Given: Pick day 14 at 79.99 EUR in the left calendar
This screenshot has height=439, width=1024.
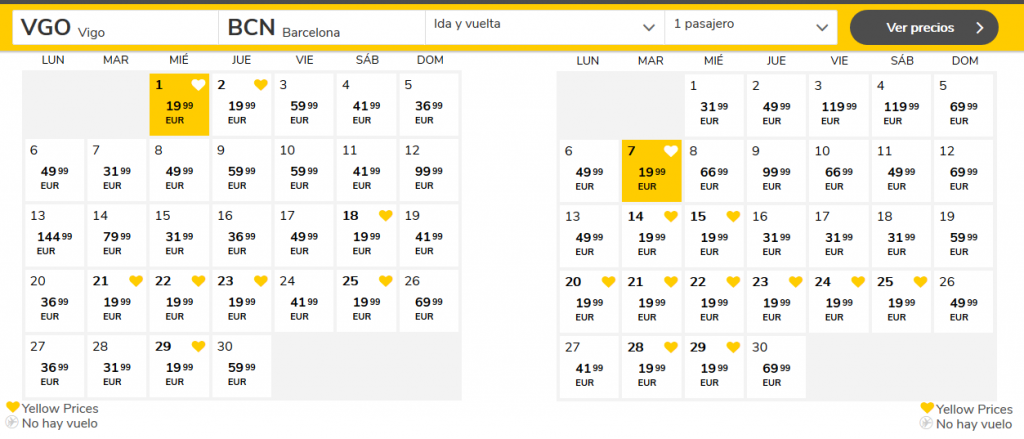Looking at the screenshot, I should point(116,235).
